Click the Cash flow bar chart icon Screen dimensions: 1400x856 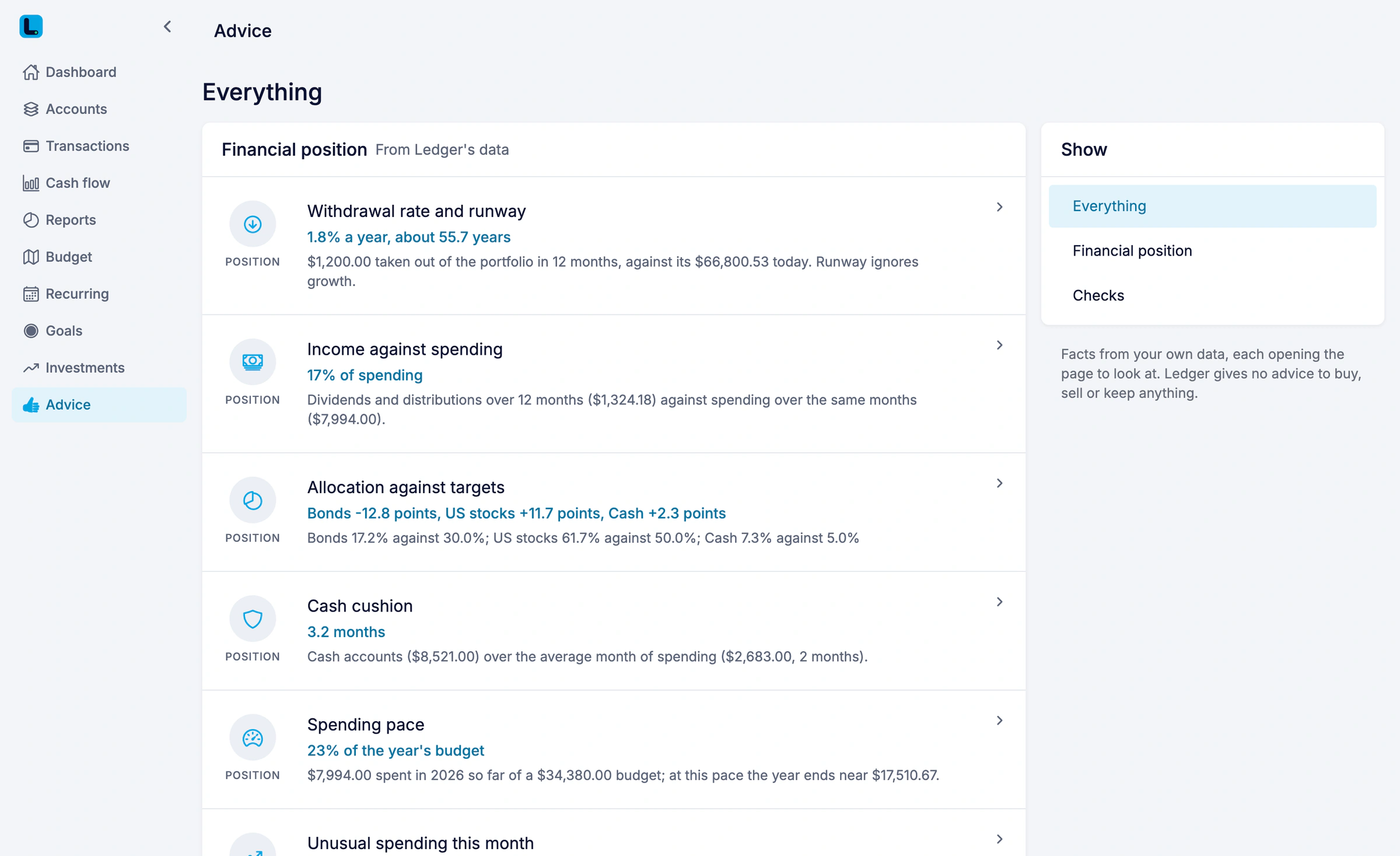pos(31,183)
